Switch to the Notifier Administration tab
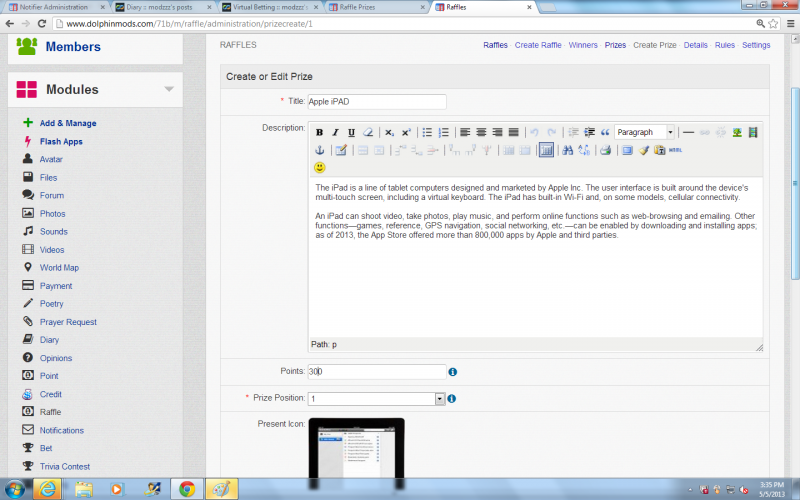 [57, 7]
